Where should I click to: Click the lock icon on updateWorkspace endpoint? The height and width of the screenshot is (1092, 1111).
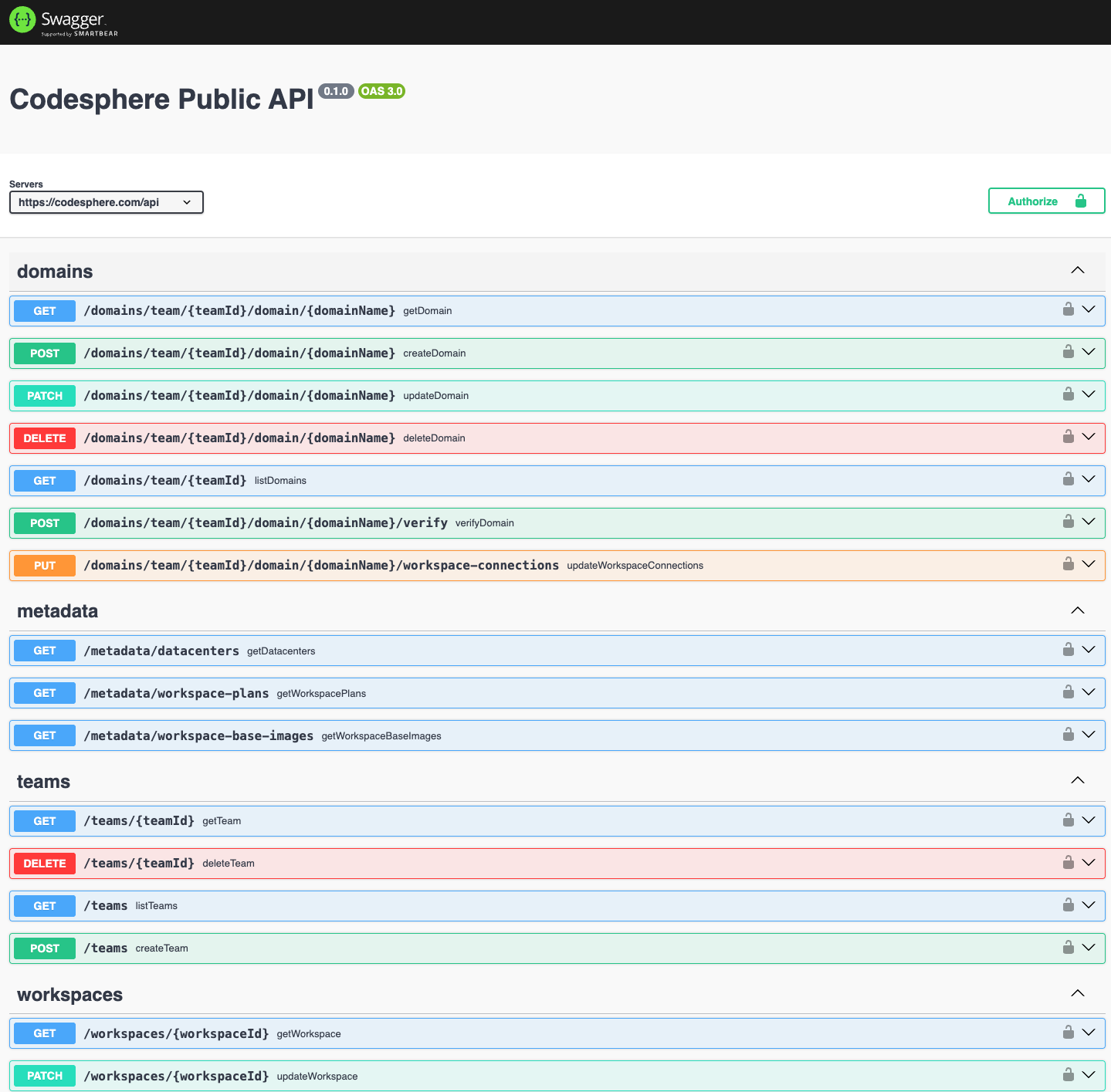1069,1074
